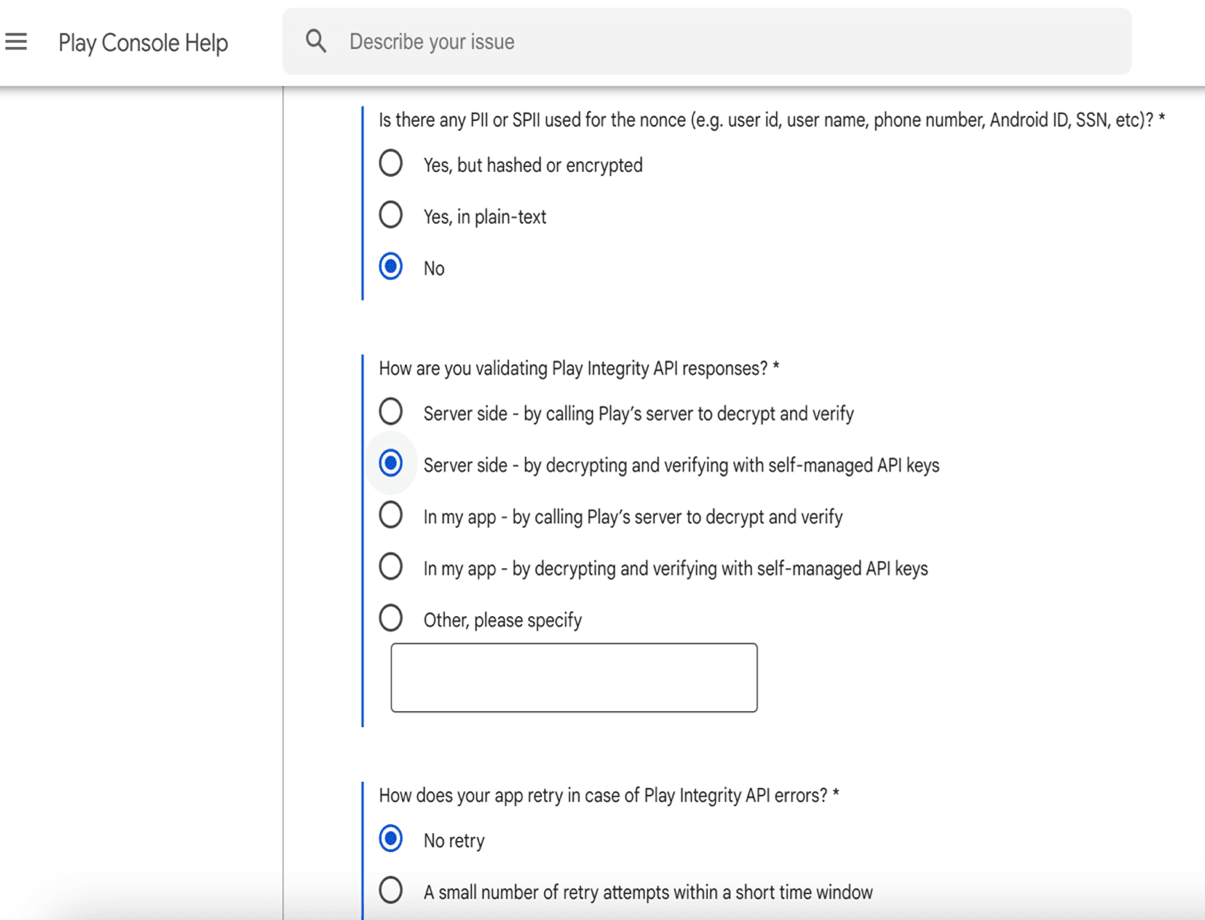Click 'Other, please specify' label text
The width and height of the screenshot is (1205, 920).
pos(502,621)
